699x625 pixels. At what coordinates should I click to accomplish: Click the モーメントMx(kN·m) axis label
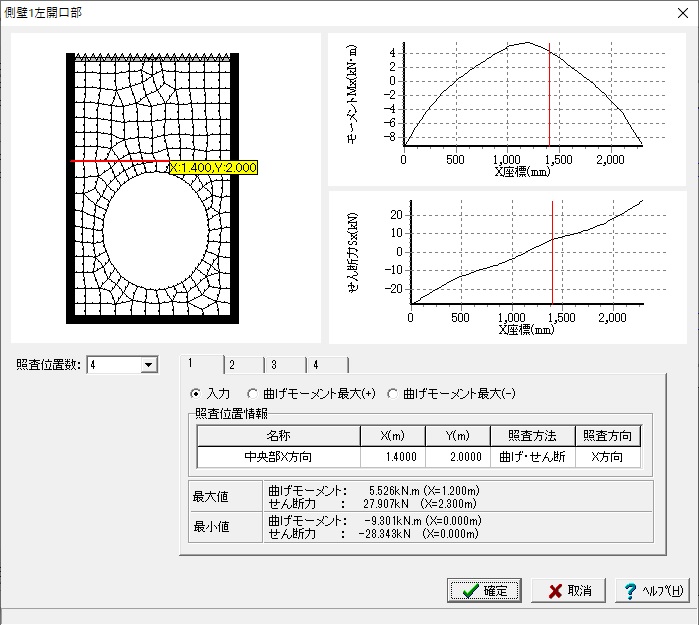[352, 94]
